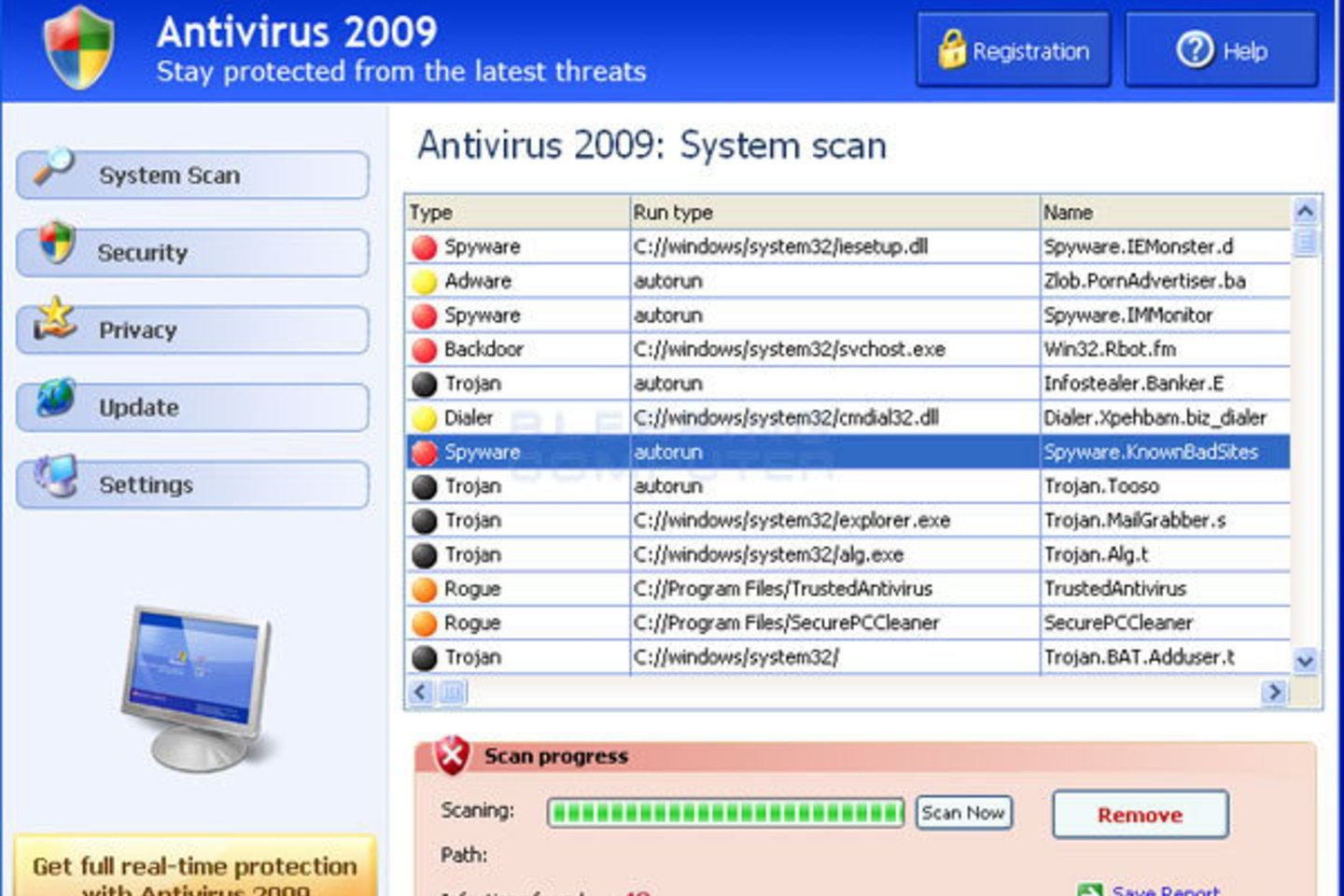This screenshot has height=896, width=1344.
Task: Select the Trojan.MailGrabber.s entry
Action: [1135, 521]
